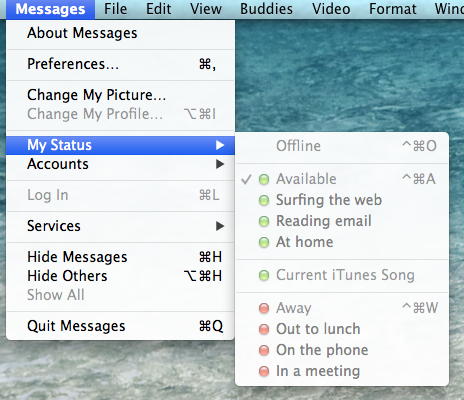Set status to At home
The height and width of the screenshot is (400, 464).
pyautogui.click(x=342, y=242)
